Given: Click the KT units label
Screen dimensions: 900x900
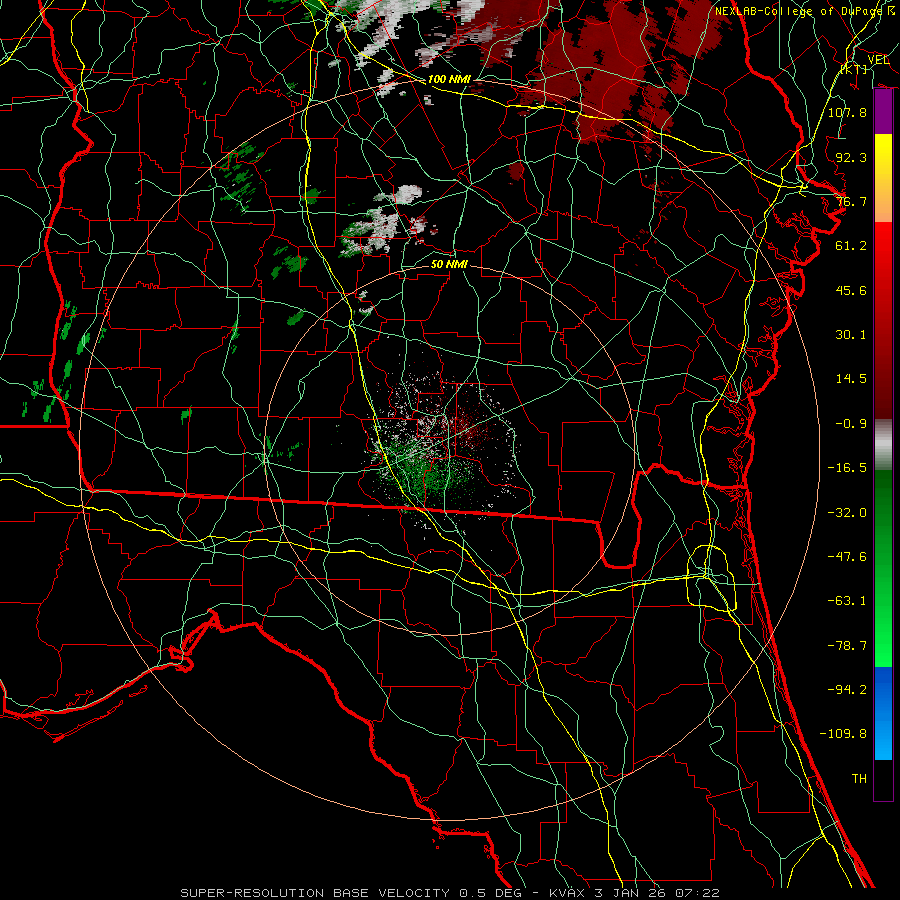Looking at the screenshot, I should point(854,69).
